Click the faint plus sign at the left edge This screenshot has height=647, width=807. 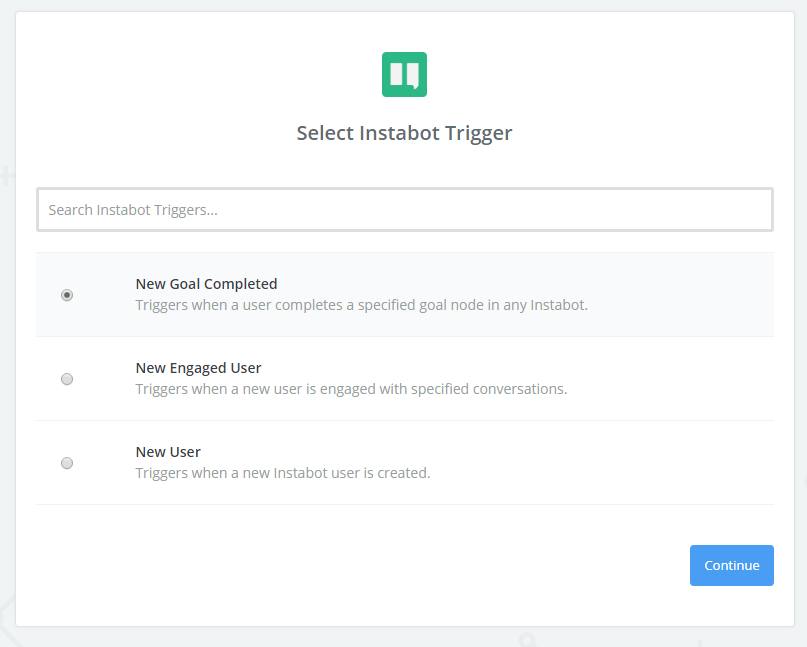coord(7,178)
